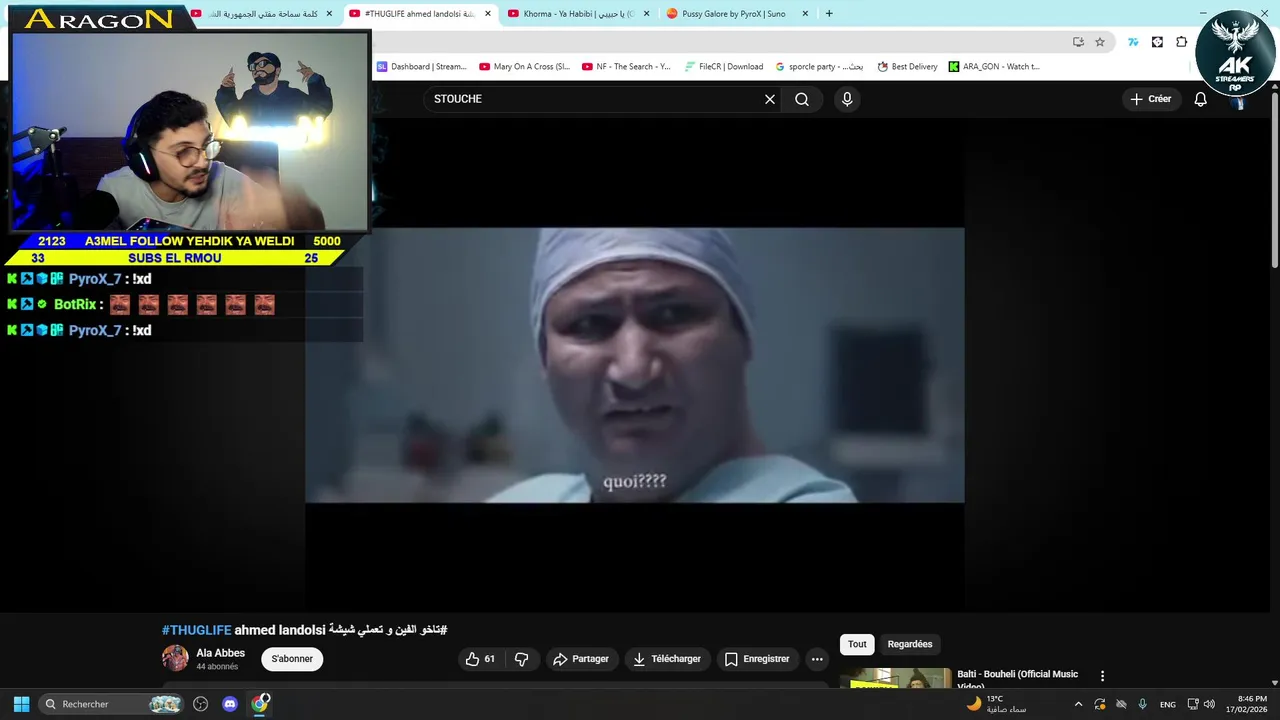Screen dimensions: 1280x720
Task: Open the Dashboard | Stream... bookmark
Action: (x=421, y=67)
